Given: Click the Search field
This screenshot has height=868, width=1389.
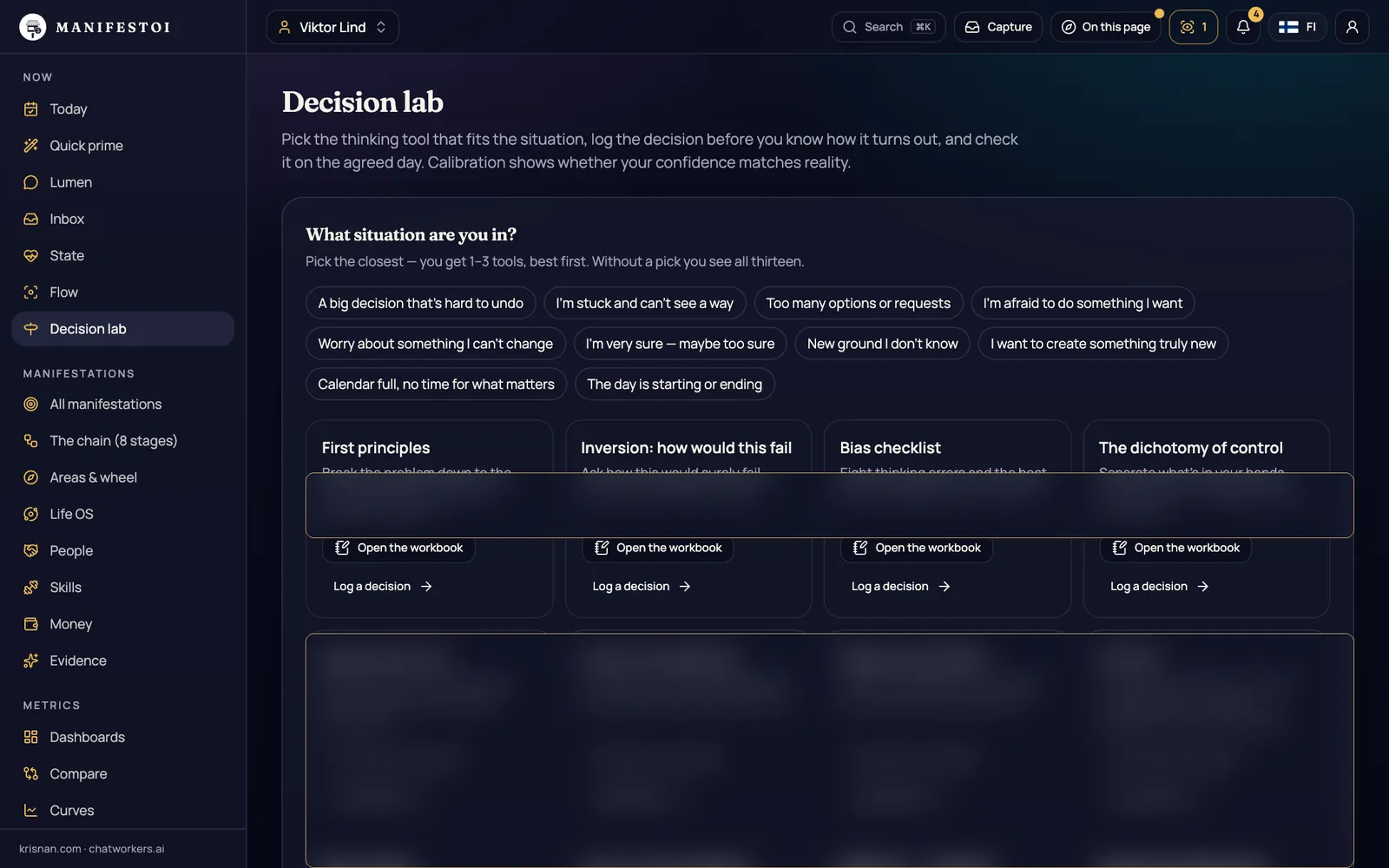Looking at the screenshot, I should point(888,27).
